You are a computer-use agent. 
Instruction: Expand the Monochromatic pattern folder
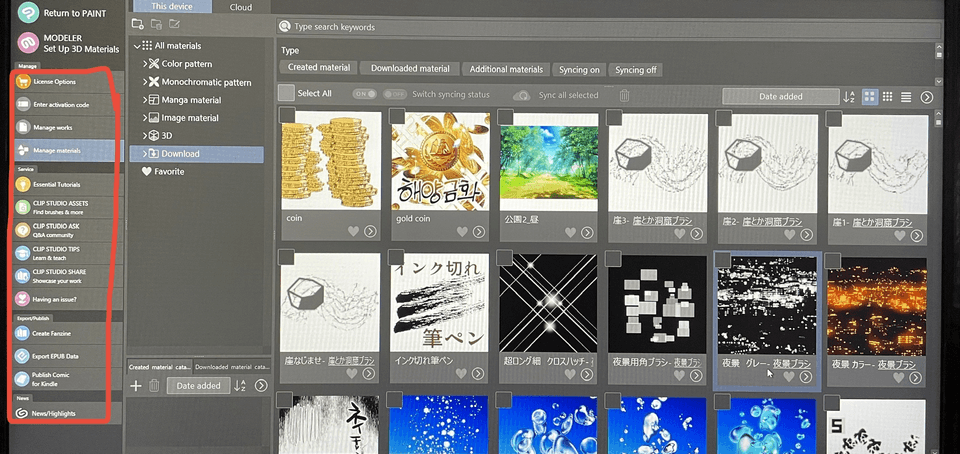[x=145, y=82]
